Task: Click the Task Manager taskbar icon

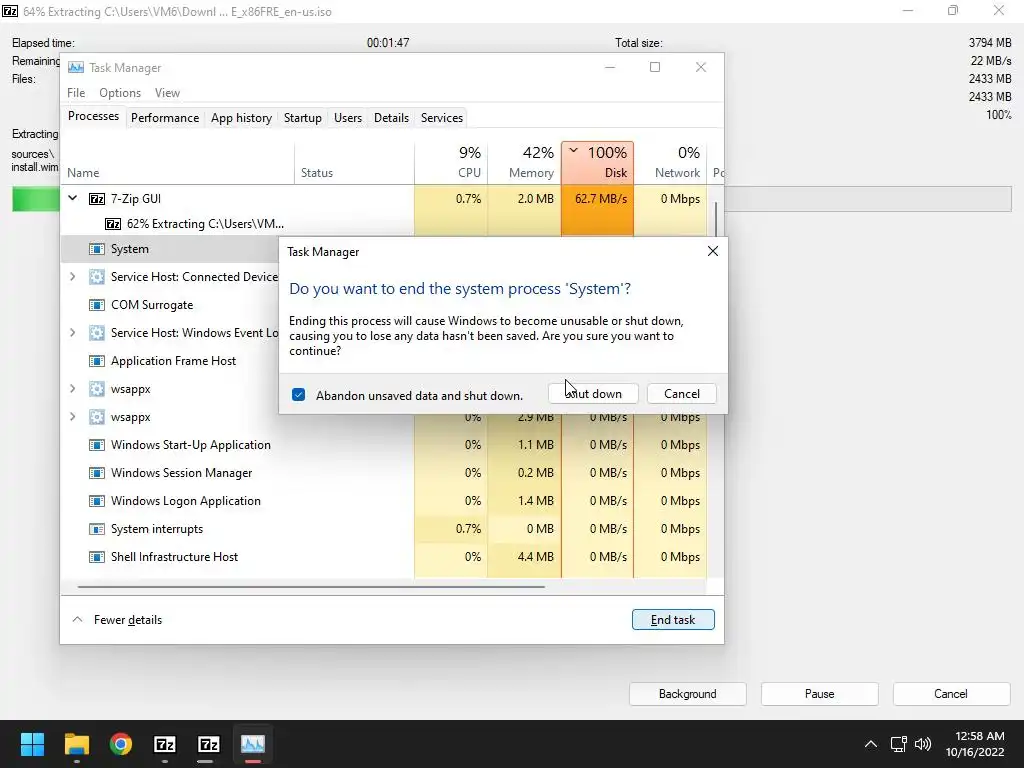Action: pyautogui.click(x=253, y=744)
